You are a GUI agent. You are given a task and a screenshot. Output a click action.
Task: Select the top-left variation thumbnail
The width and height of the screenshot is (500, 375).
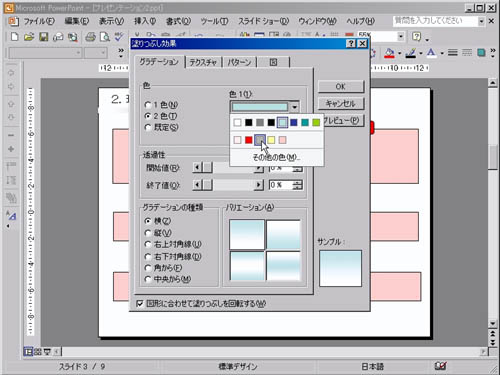[x=247, y=235]
